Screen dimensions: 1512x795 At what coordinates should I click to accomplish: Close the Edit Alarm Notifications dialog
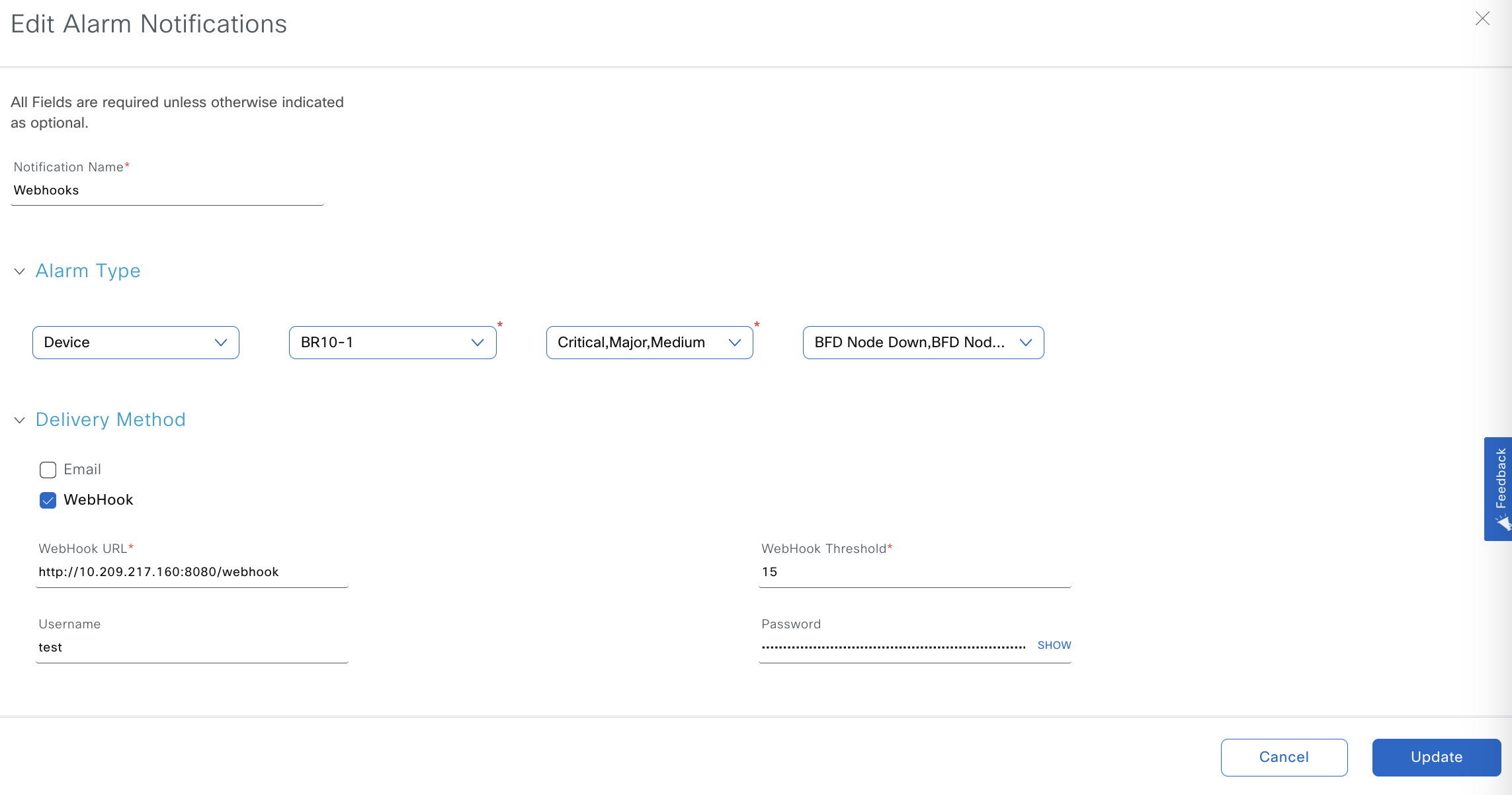1482,19
